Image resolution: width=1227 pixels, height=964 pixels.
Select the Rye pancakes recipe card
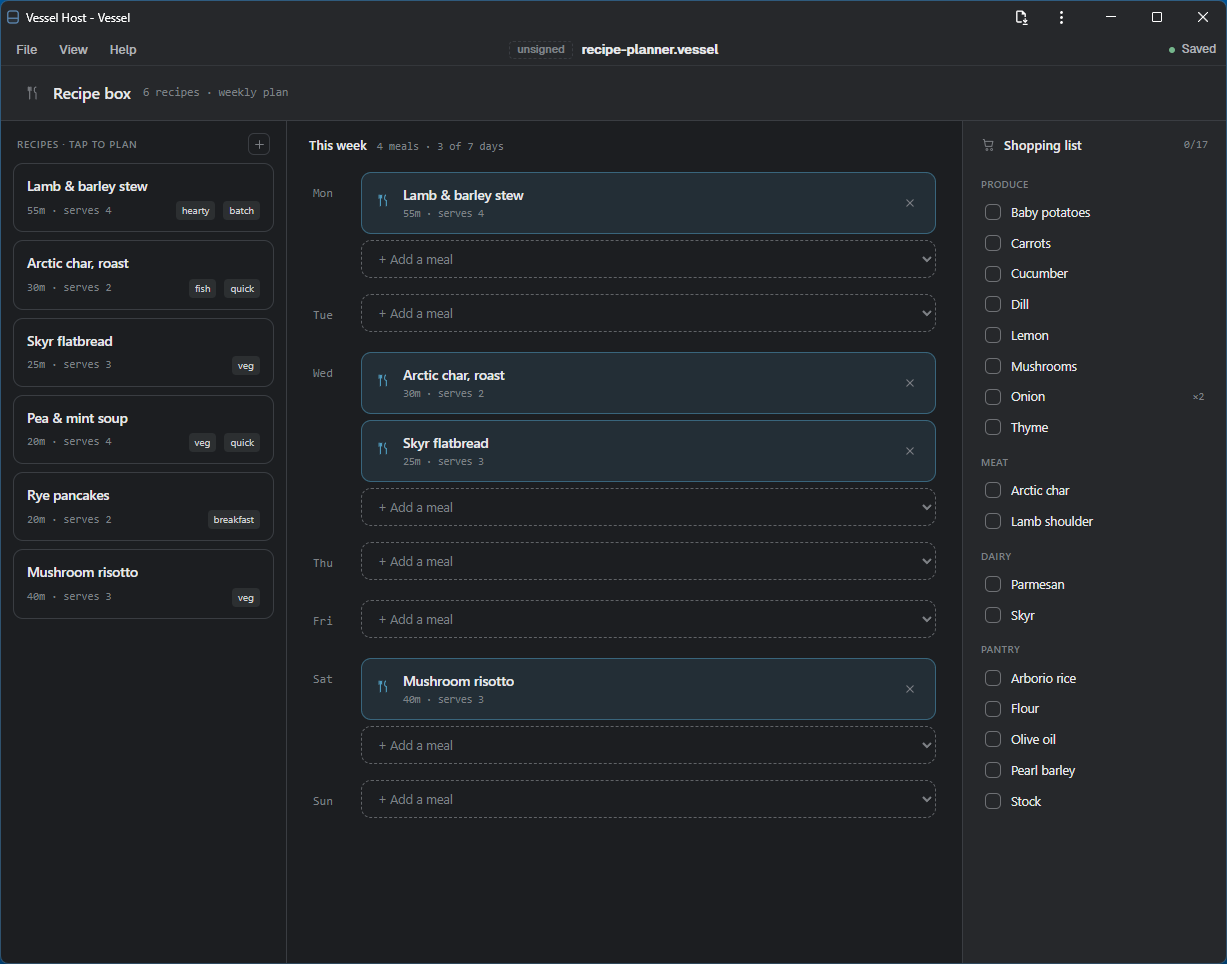point(143,506)
